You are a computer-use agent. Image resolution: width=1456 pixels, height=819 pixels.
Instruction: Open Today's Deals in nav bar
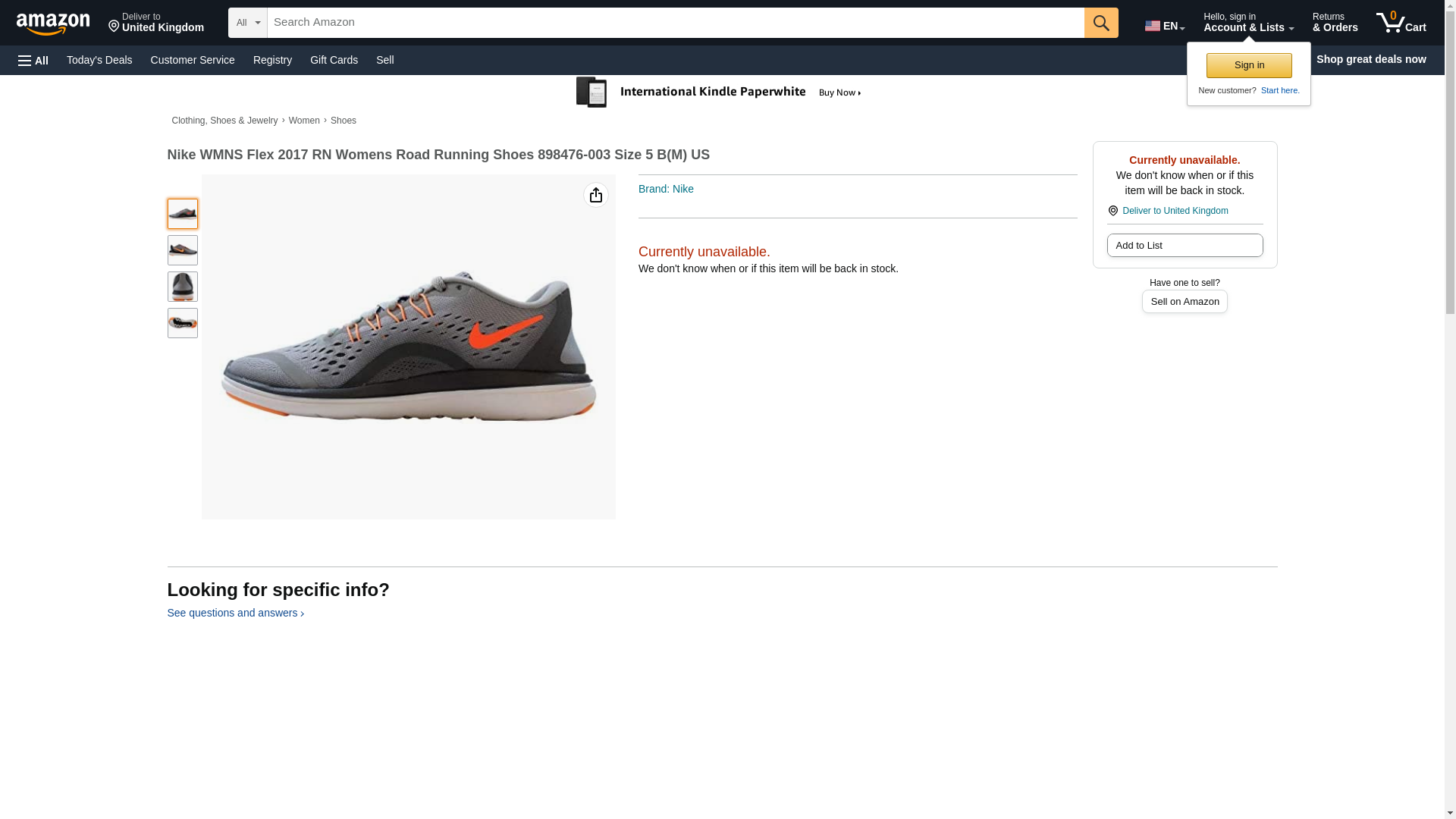click(99, 60)
